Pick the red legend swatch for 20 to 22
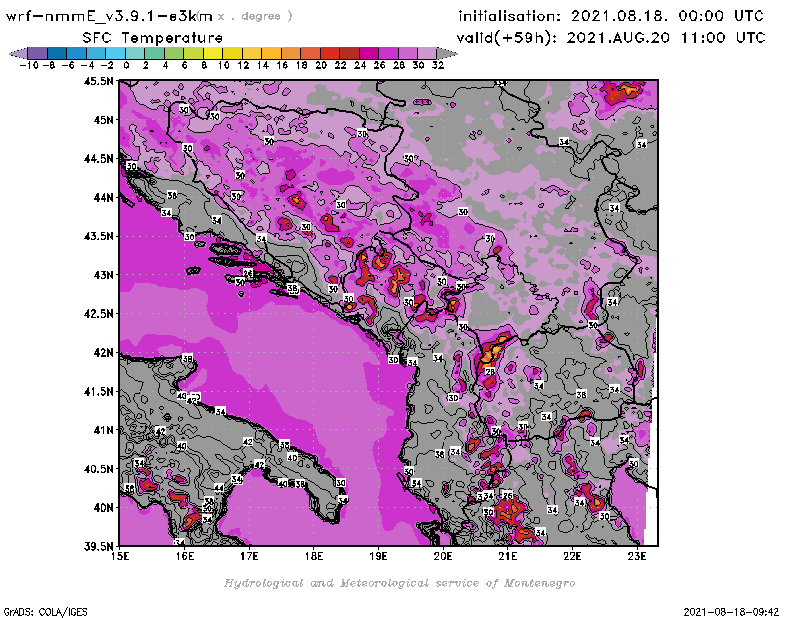 tap(330, 53)
